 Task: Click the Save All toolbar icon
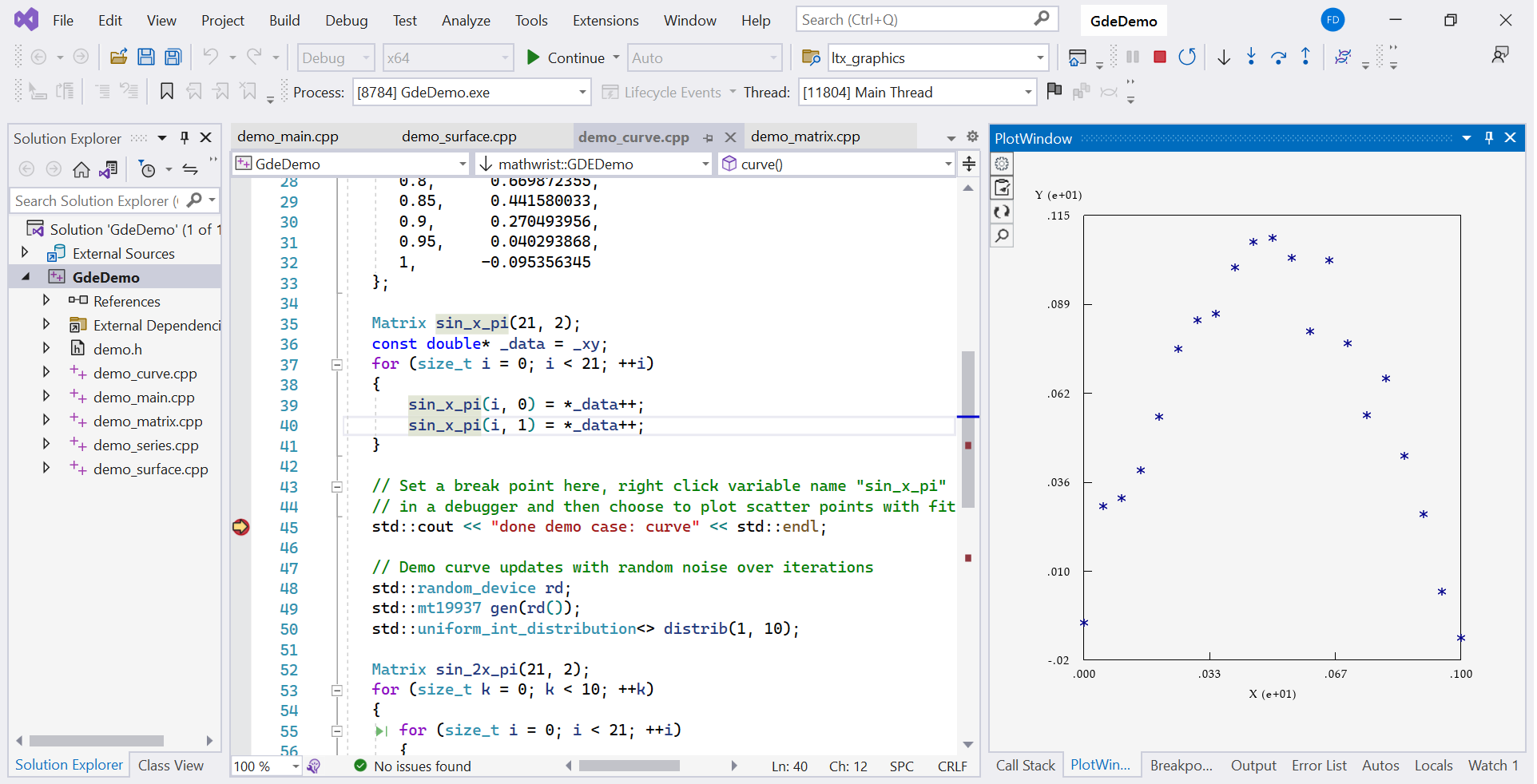[x=173, y=57]
